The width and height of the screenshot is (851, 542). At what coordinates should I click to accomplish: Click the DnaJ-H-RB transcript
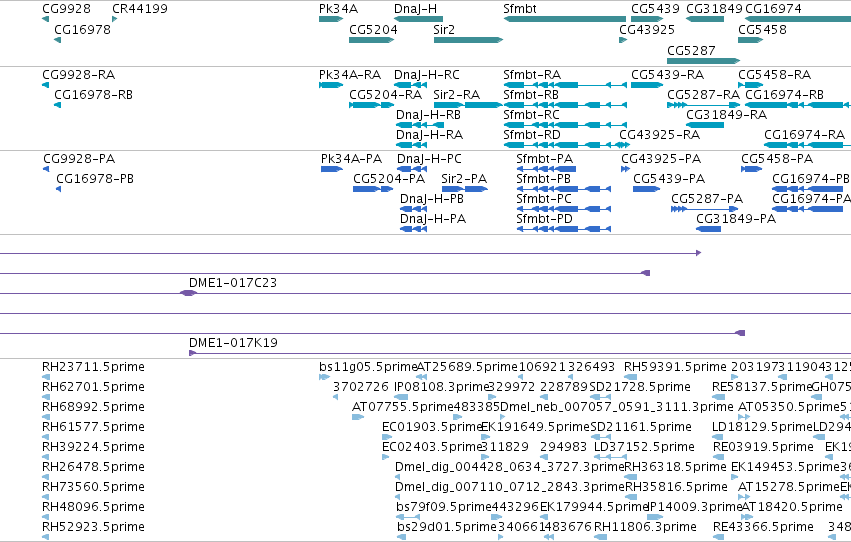[x=420, y=125]
